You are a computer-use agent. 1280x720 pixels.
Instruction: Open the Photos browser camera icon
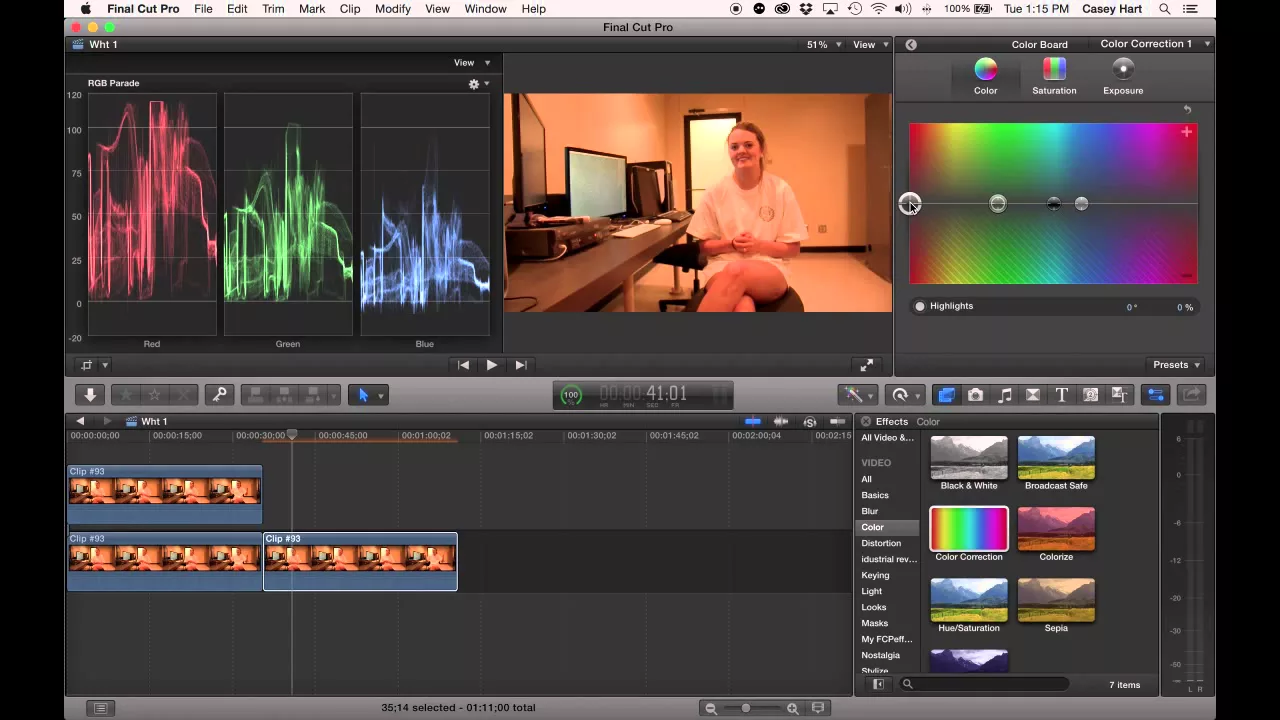point(975,395)
